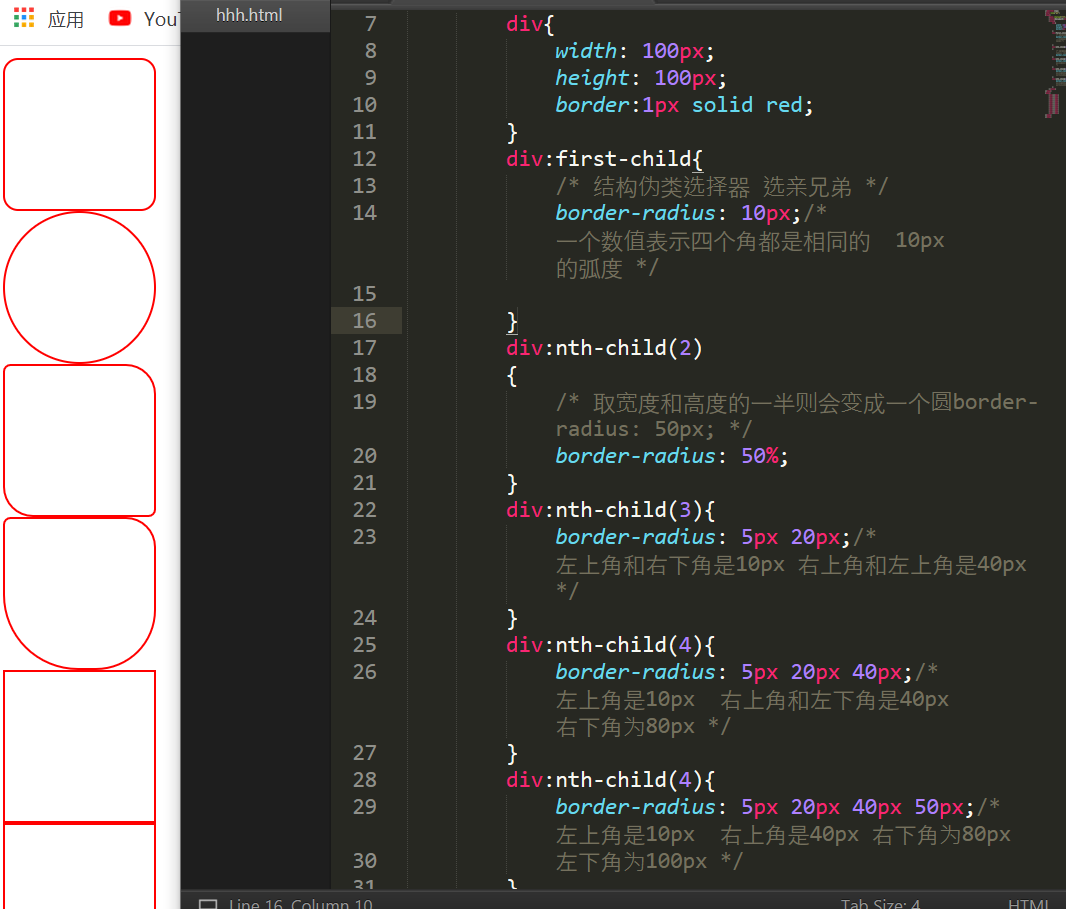
Task: Toggle the side bar icon in status bar
Action: (x=208, y=904)
